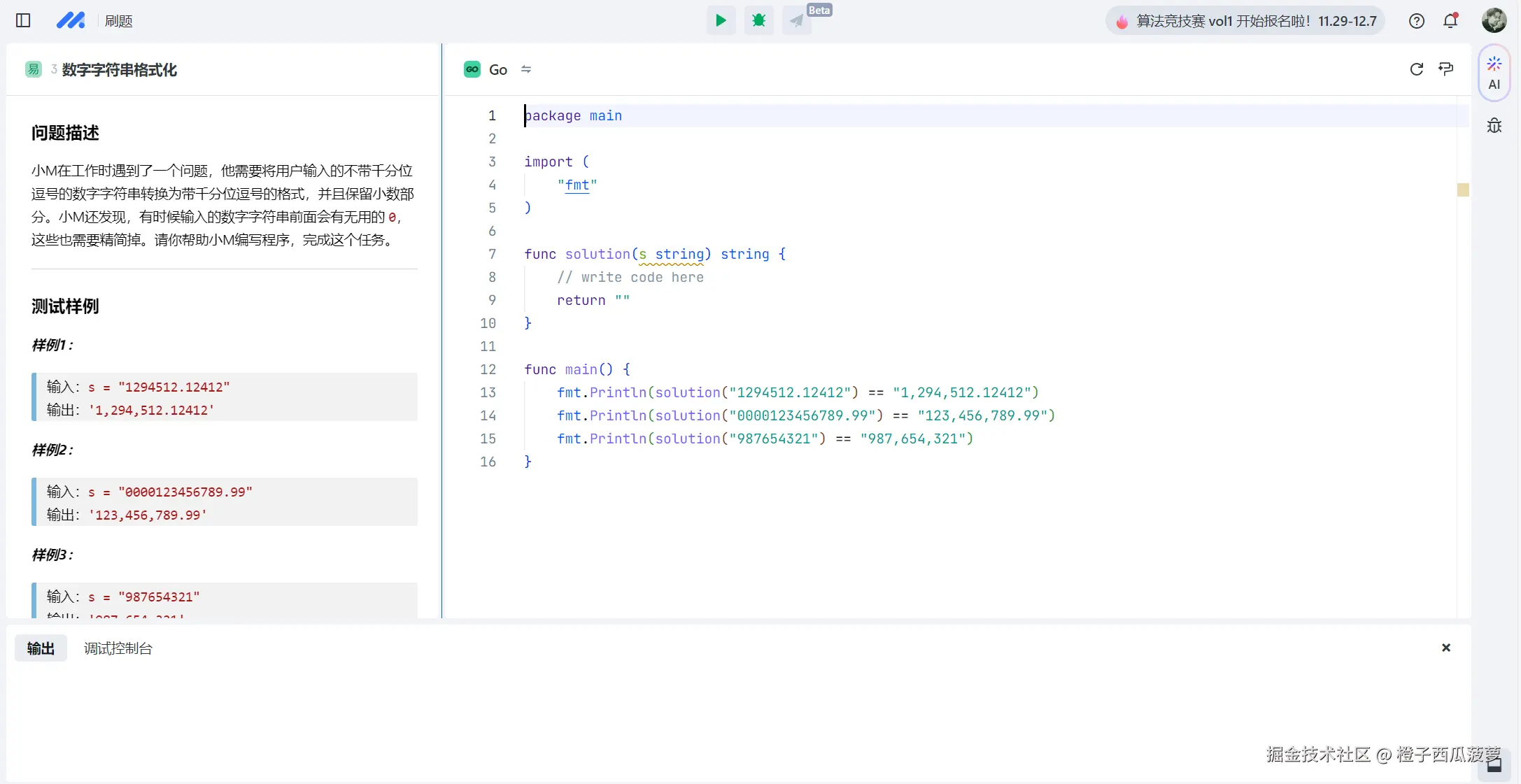Click the MarsCode logo icon
1521x784 pixels.
pyautogui.click(x=70, y=20)
